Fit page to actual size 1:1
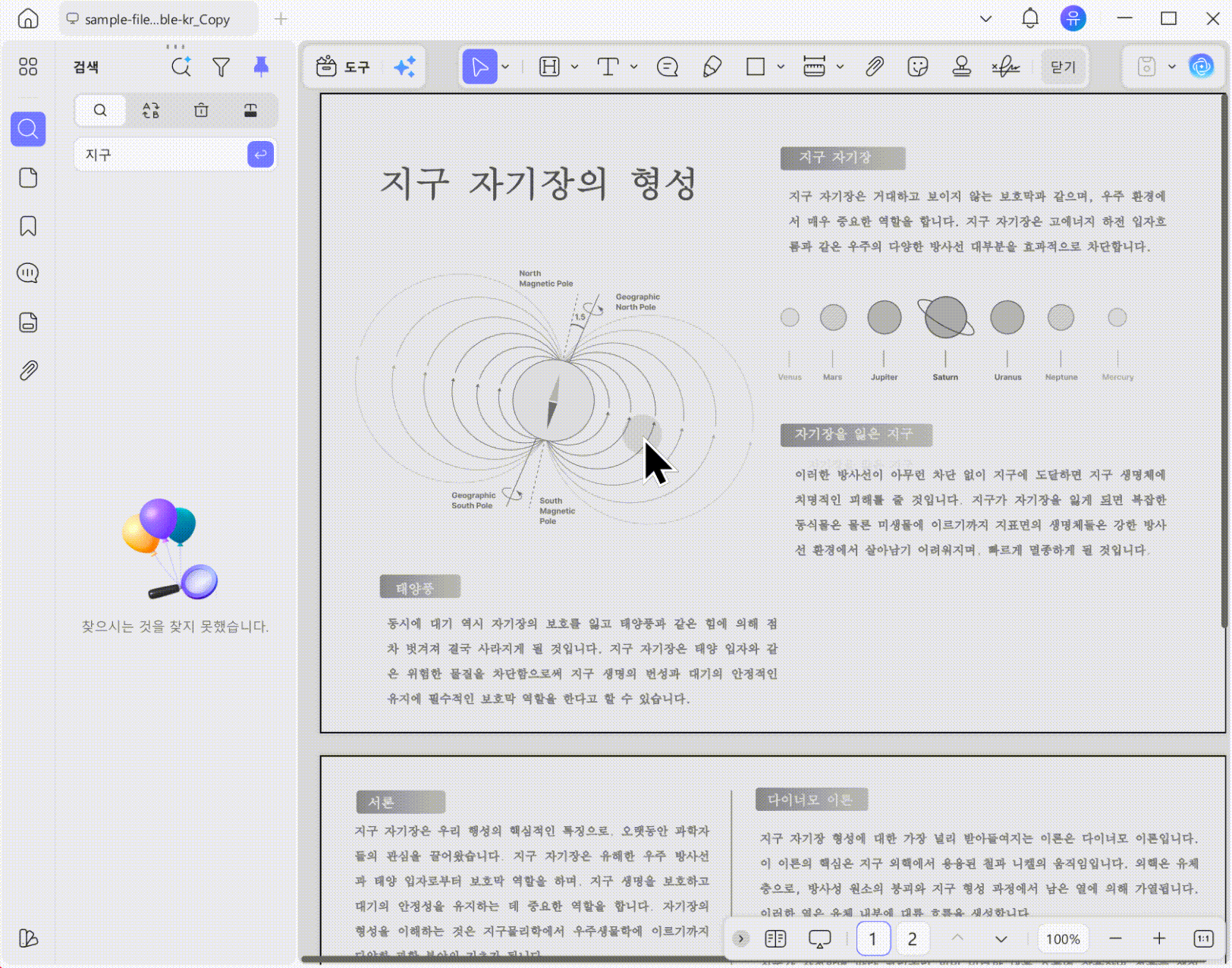The width and height of the screenshot is (1232, 968). point(1204,938)
